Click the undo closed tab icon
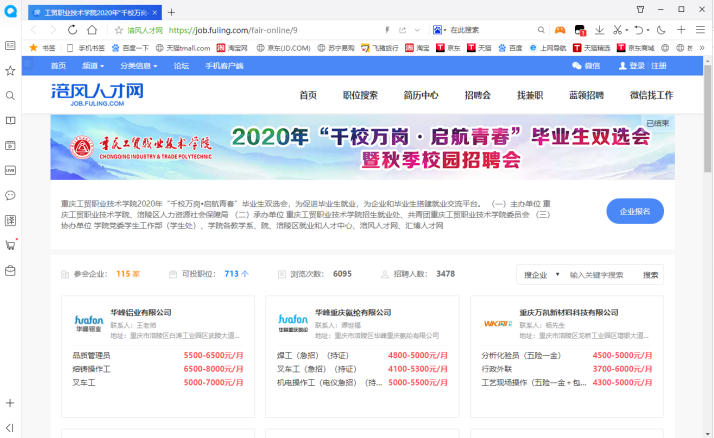This screenshot has height=438, width=714. tap(639, 30)
